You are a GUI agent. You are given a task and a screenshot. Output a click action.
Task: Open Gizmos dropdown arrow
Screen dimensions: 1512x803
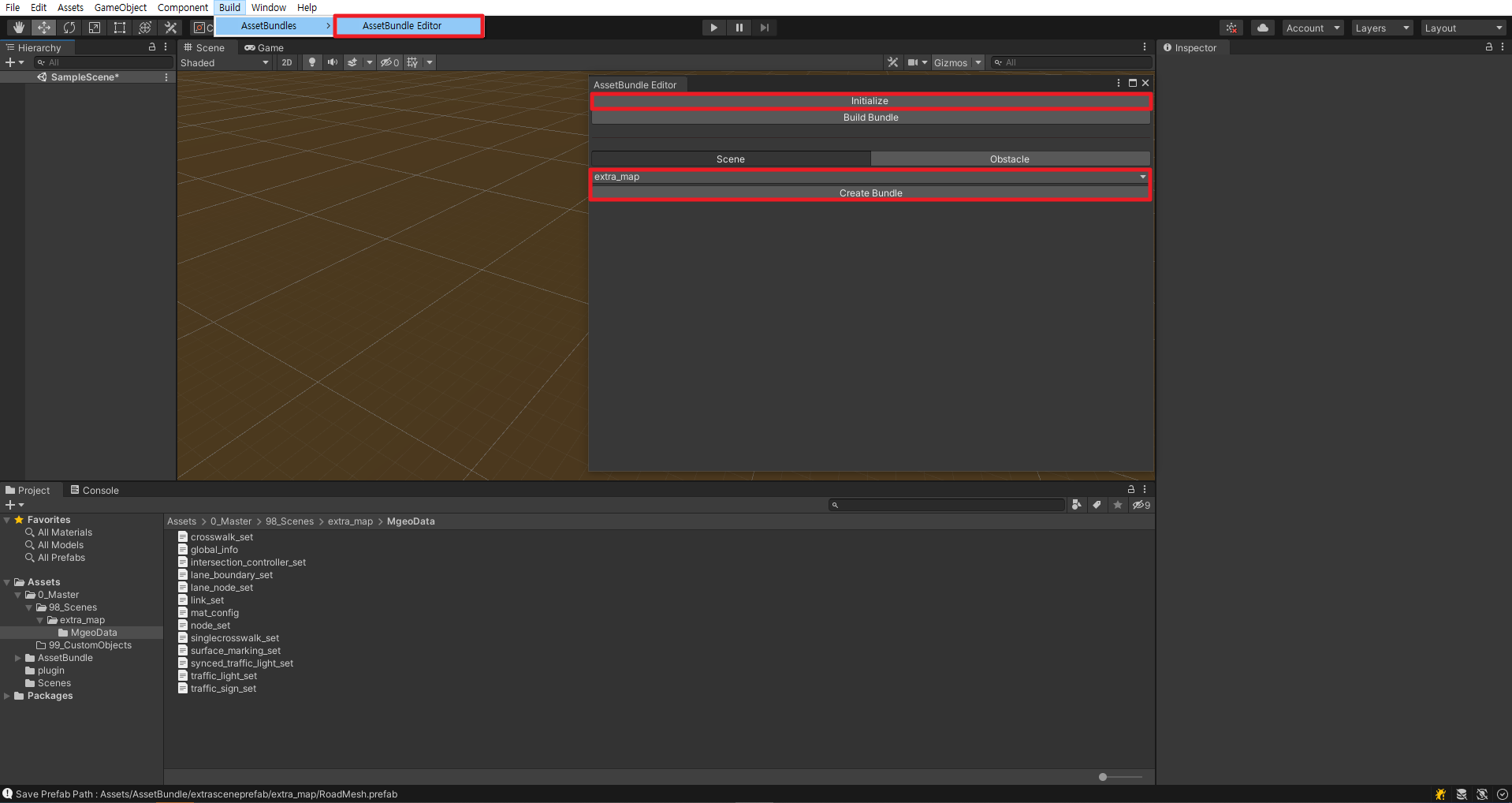click(x=978, y=62)
